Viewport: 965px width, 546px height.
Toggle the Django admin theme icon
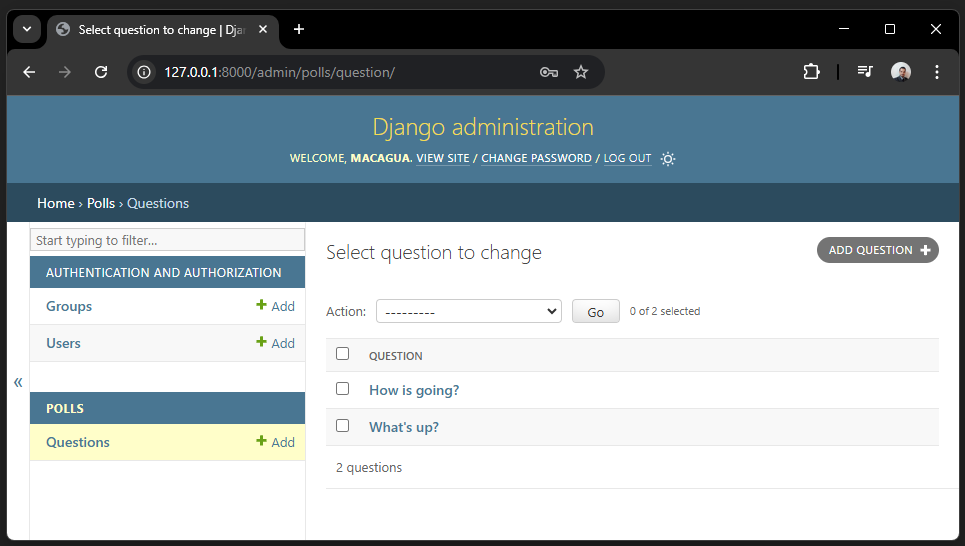[668, 159]
